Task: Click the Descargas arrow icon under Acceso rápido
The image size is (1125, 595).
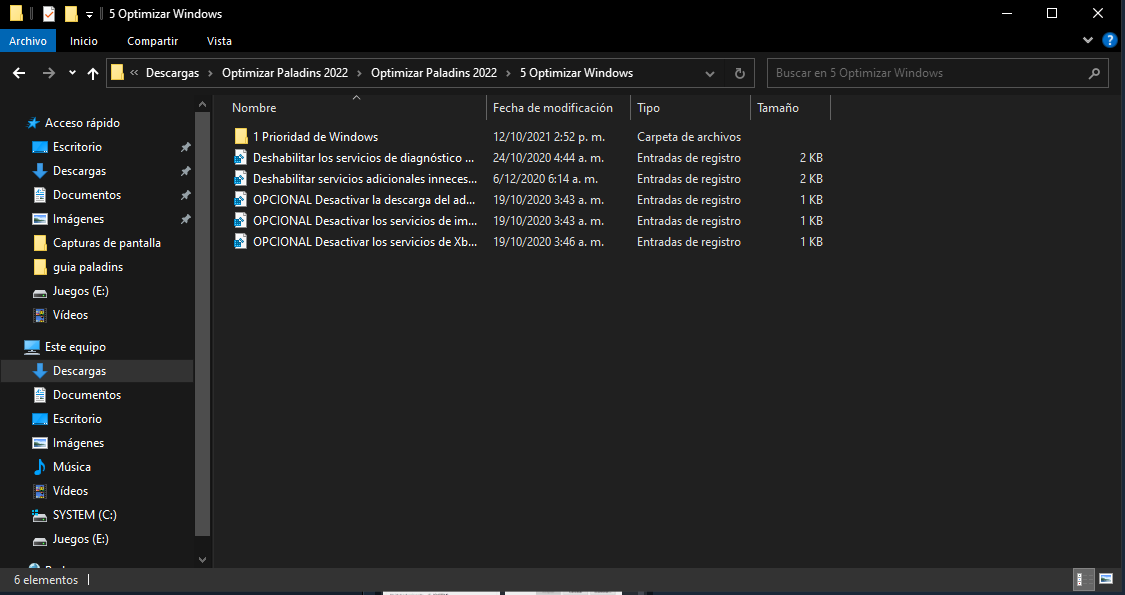Action: (40, 171)
